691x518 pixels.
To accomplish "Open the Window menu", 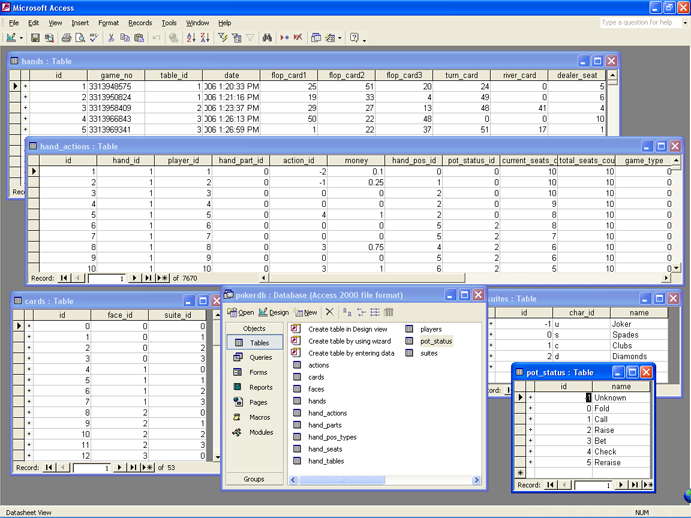I will pos(197,23).
